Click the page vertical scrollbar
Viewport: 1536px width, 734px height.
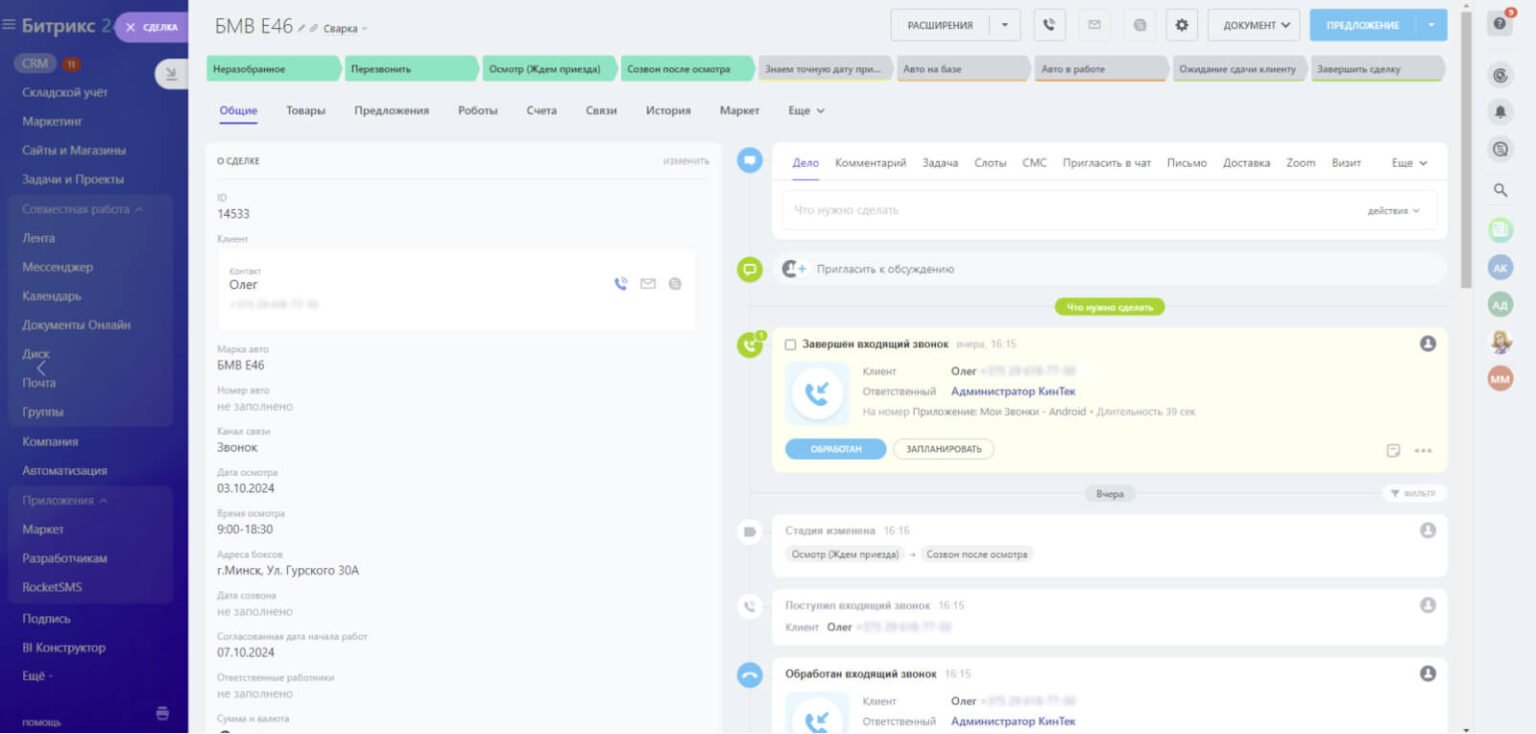(x=1466, y=150)
